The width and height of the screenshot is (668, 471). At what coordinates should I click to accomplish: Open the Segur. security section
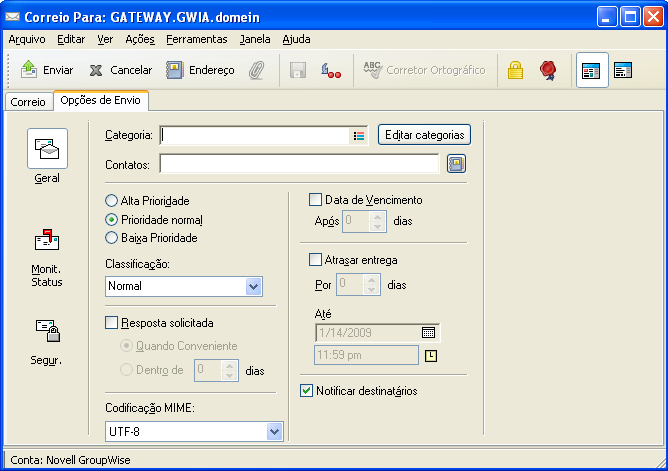pos(47,342)
